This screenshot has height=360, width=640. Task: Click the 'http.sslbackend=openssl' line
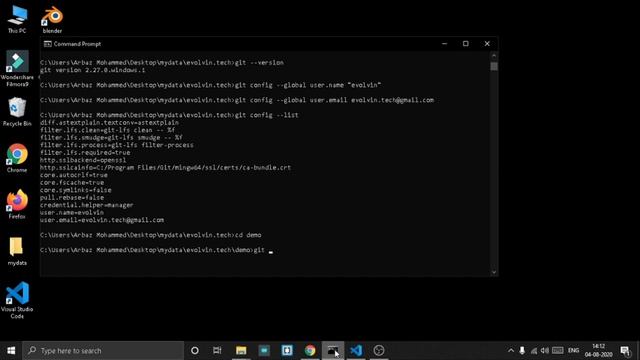point(83,160)
